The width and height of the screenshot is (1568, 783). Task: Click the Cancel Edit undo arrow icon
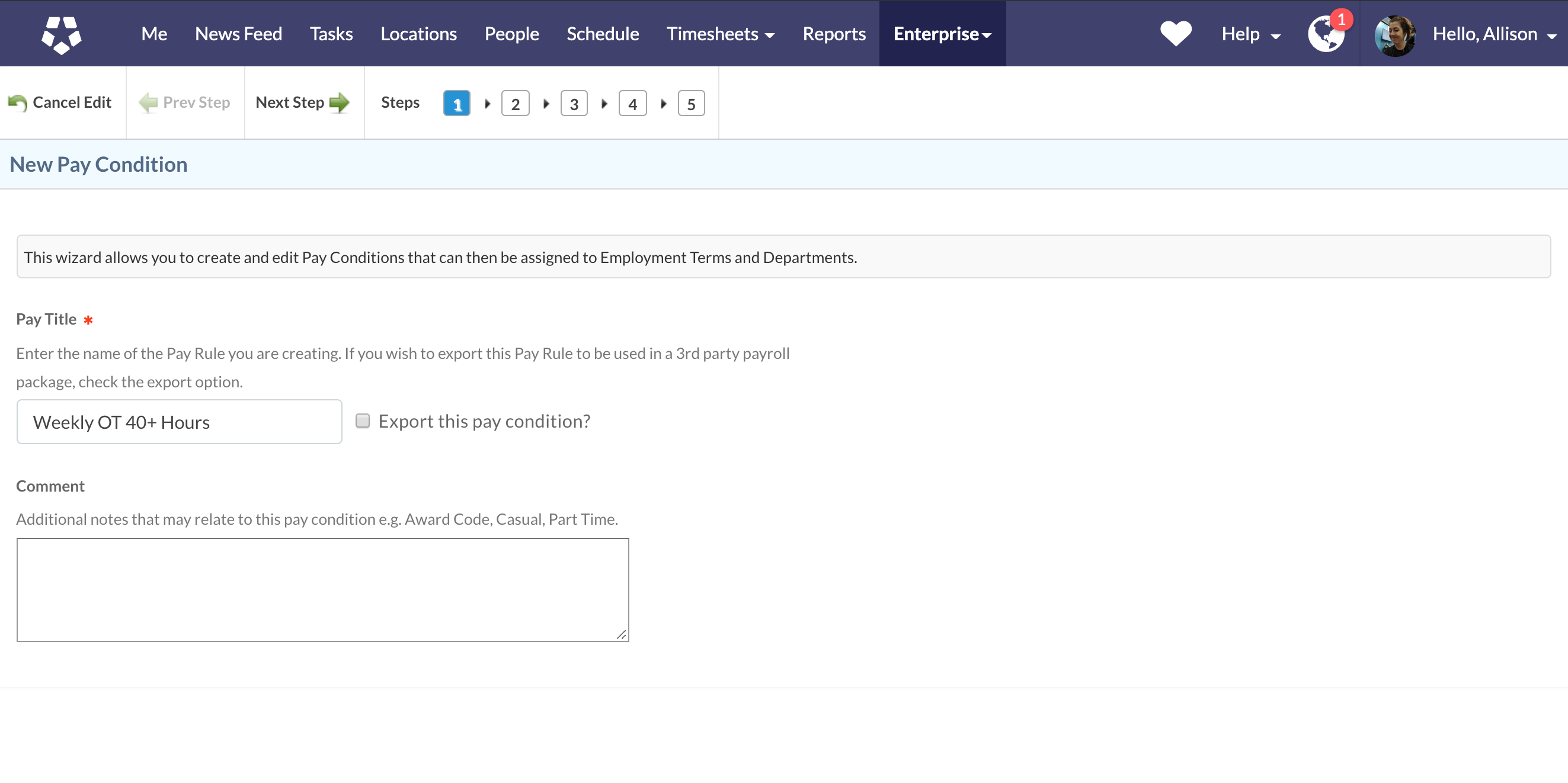click(18, 103)
